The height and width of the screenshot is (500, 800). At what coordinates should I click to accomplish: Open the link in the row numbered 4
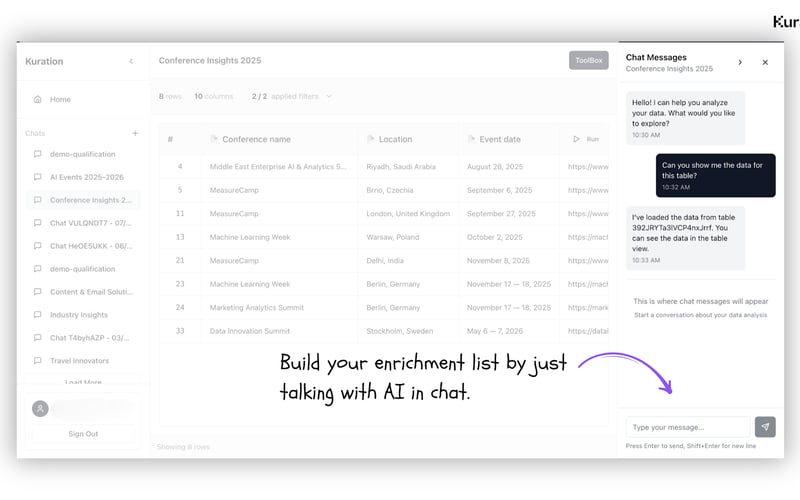(588, 167)
